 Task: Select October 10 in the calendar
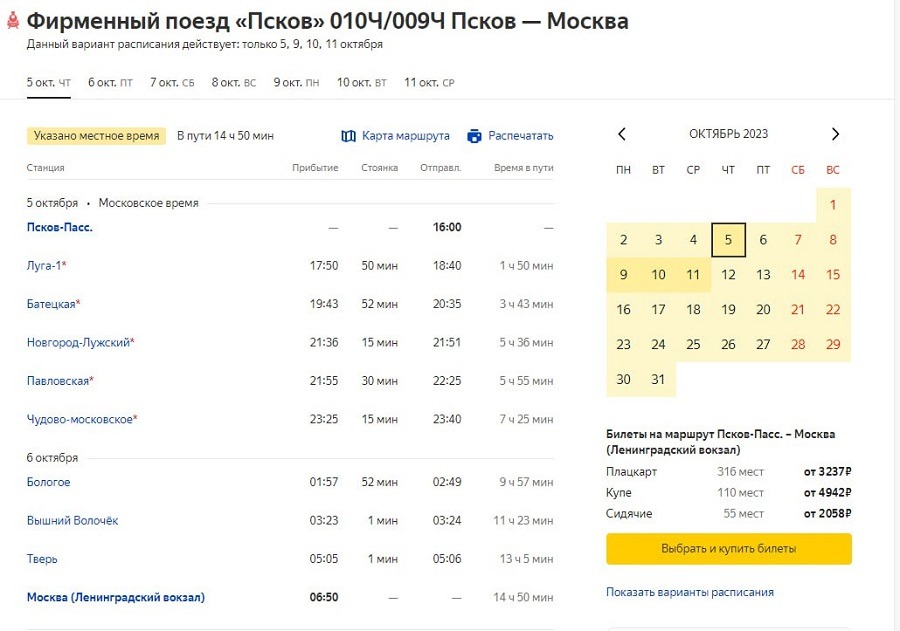[x=658, y=275]
